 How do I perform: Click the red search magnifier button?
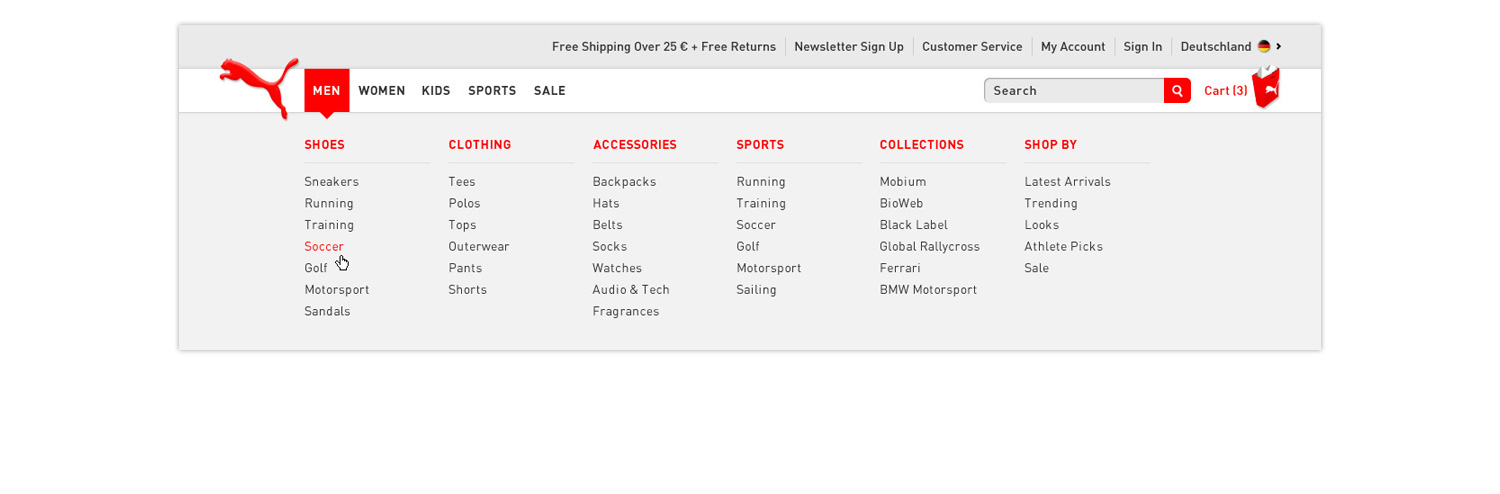tap(1177, 91)
